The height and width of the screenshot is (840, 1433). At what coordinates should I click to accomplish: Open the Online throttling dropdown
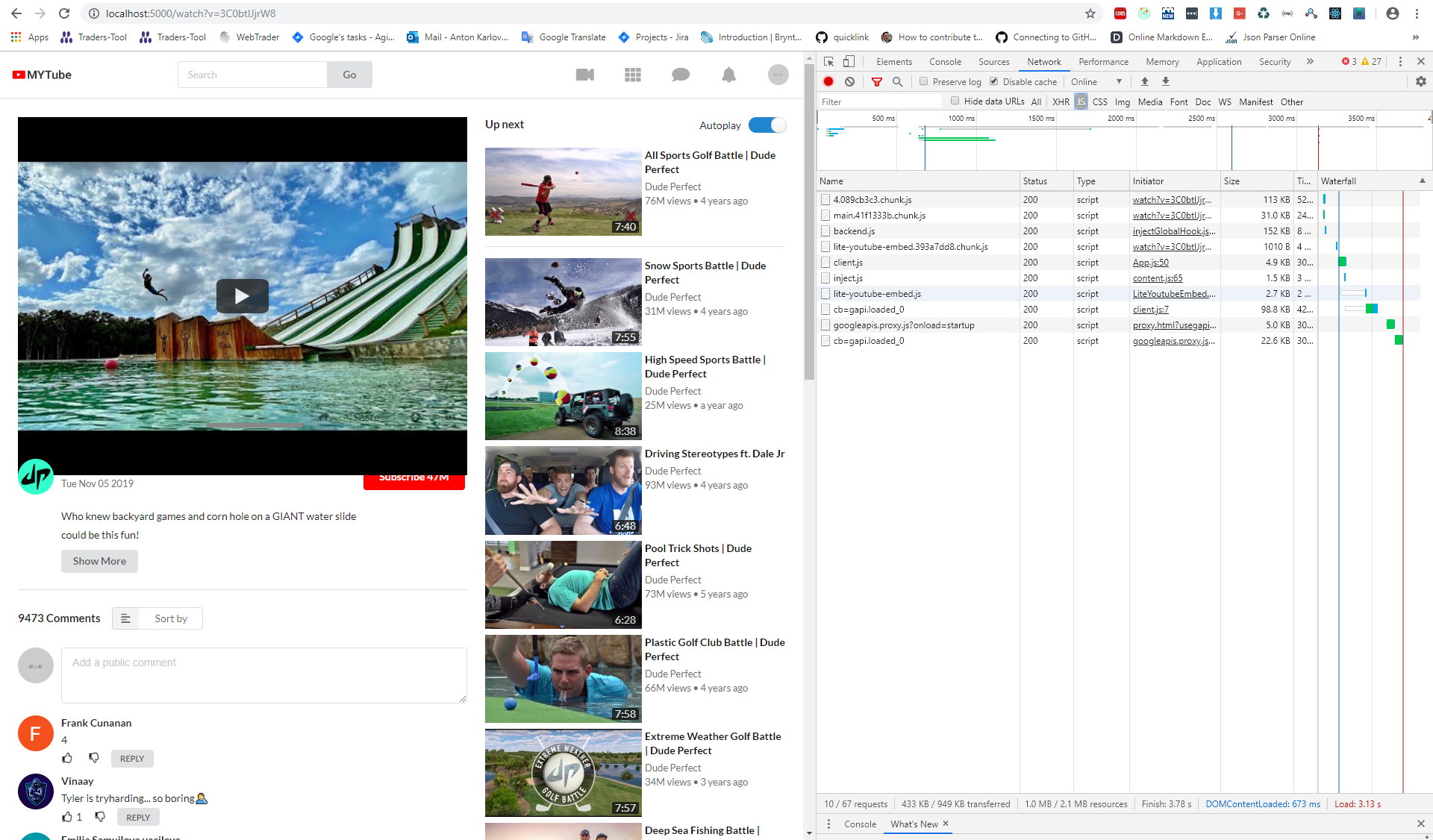click(x=1096, y=81)
